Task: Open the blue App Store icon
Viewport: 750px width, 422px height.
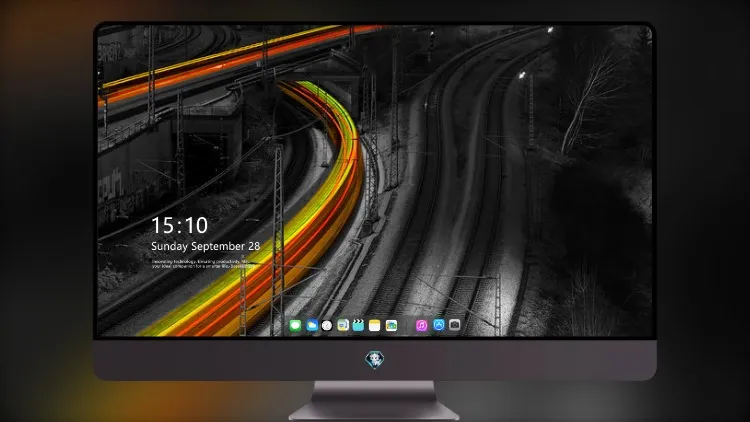Action: tap(439, 325)
